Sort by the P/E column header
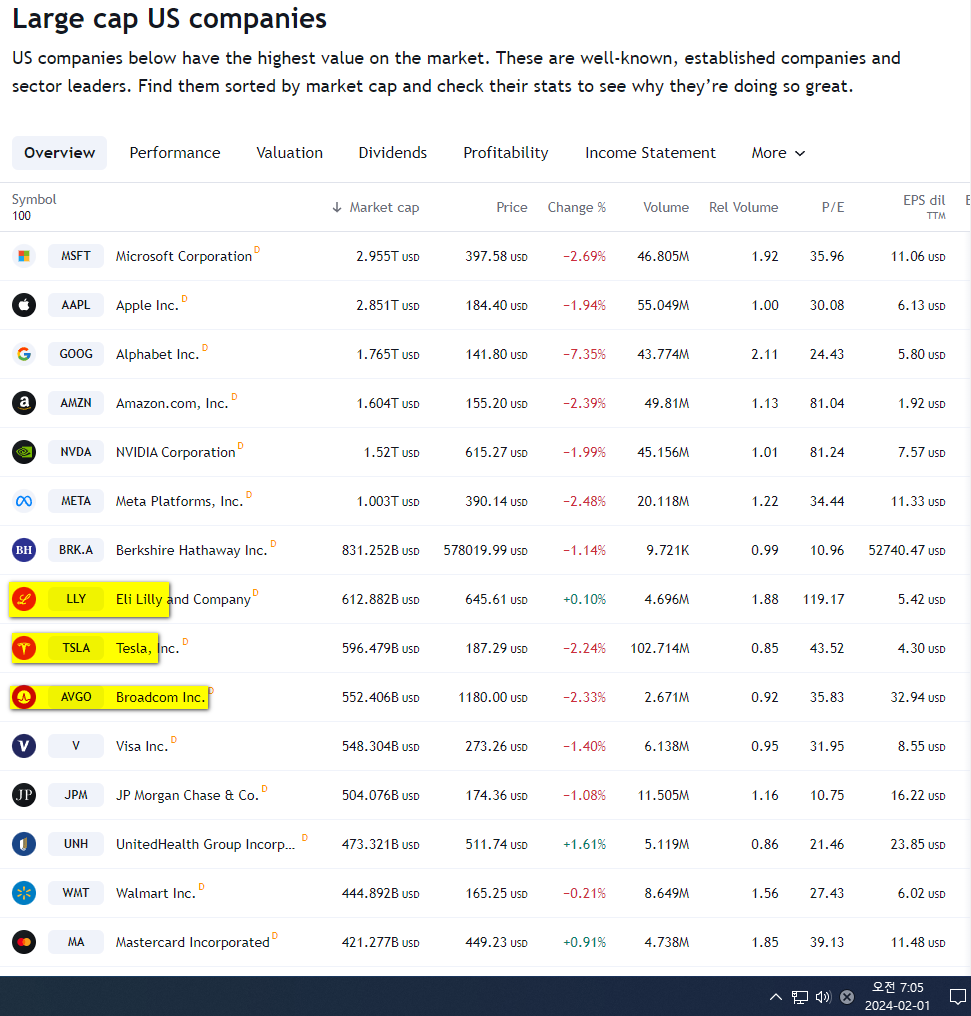 (833, 207)
